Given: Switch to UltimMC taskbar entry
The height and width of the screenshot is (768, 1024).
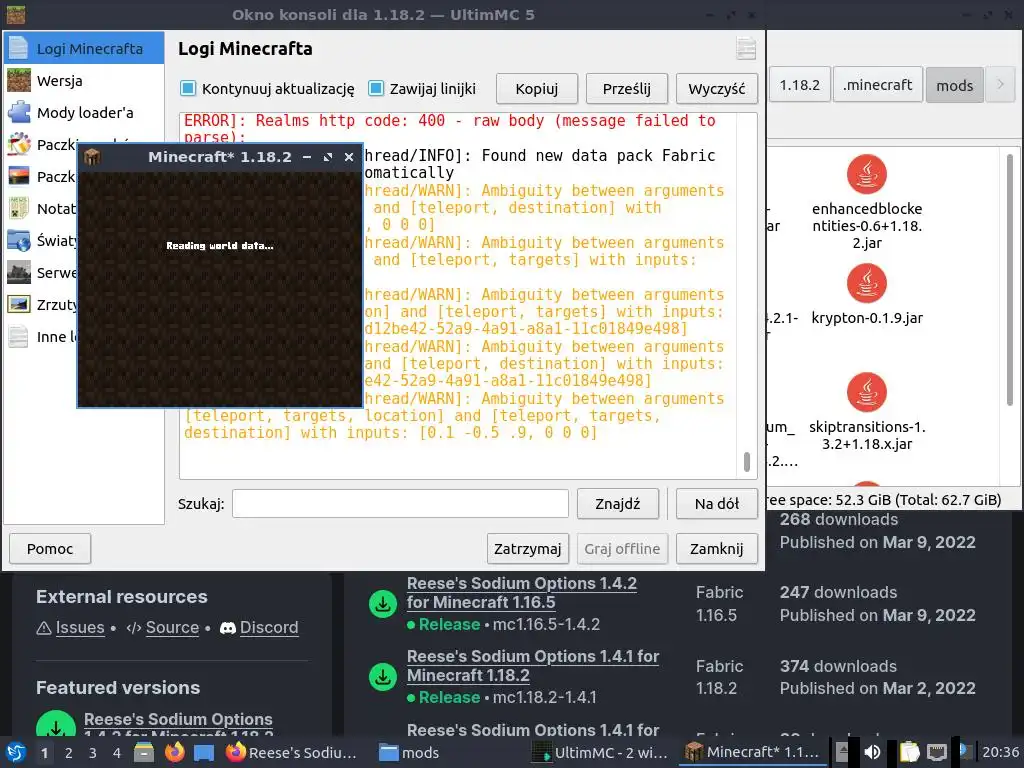Looking at the screenshot, I should [601, 752].
